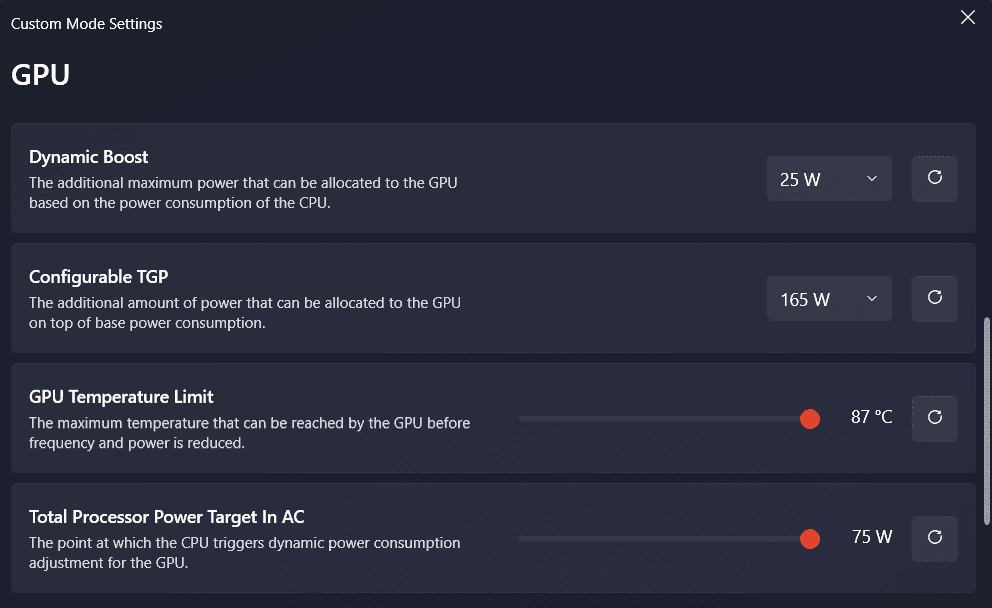Viewport: 992px width, 608px height.
Task: Open the Configurable TGP 165 W dropdown
Action: click(x=828, y=299)
